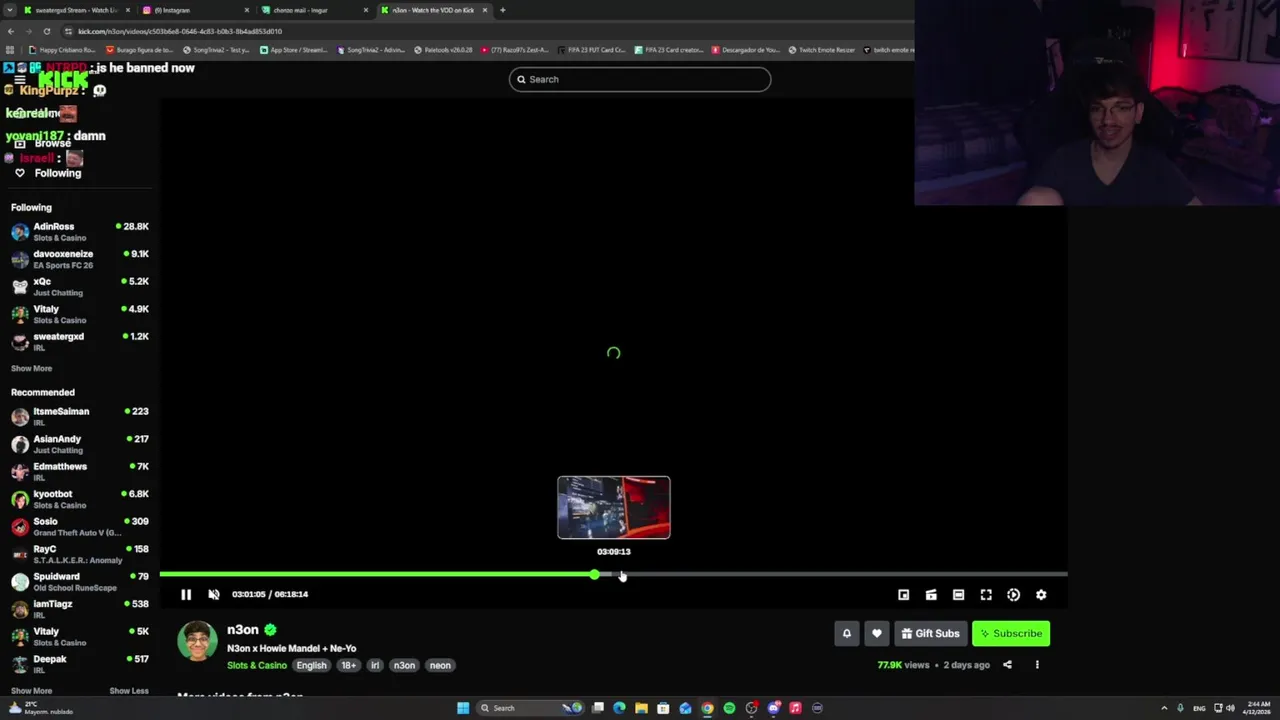Open the three-dot more options menu

click(x=1037, y=665)
